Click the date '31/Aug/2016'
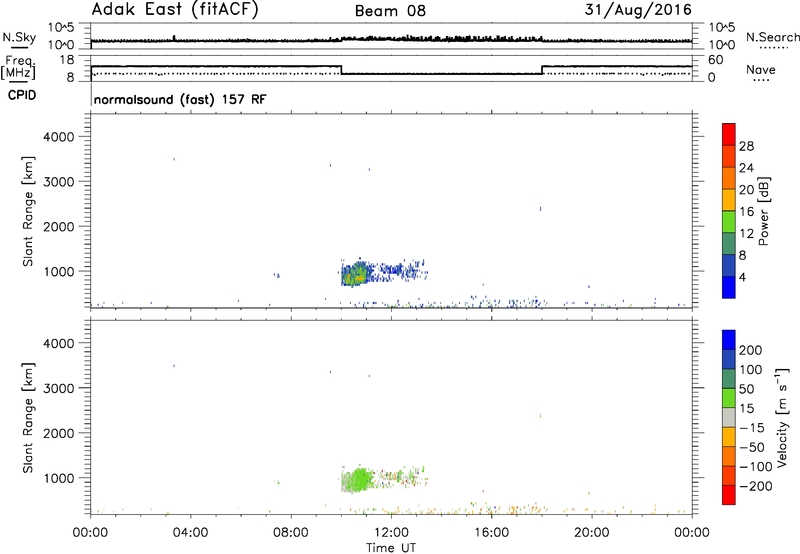 tap(638, 10)
